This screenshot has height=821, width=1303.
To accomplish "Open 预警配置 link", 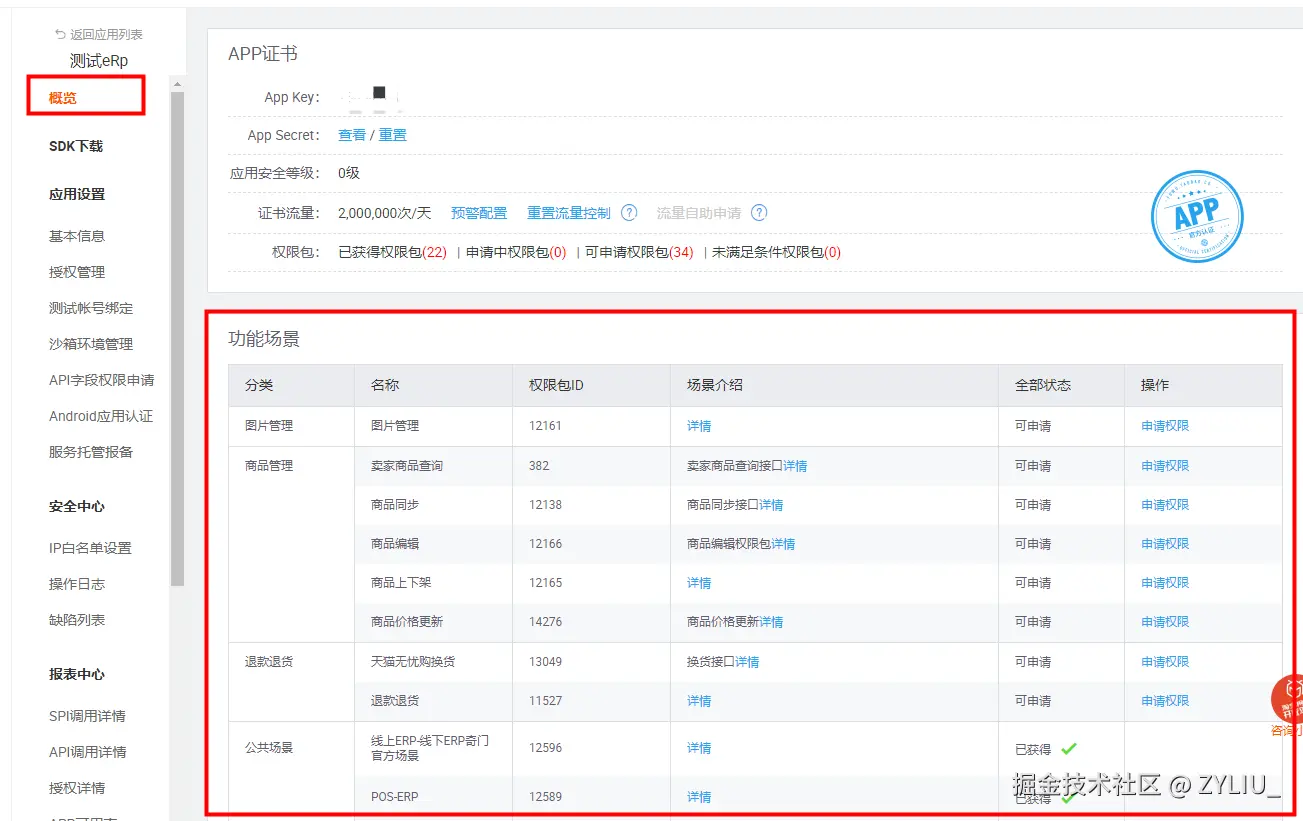I will pos(479,213).
